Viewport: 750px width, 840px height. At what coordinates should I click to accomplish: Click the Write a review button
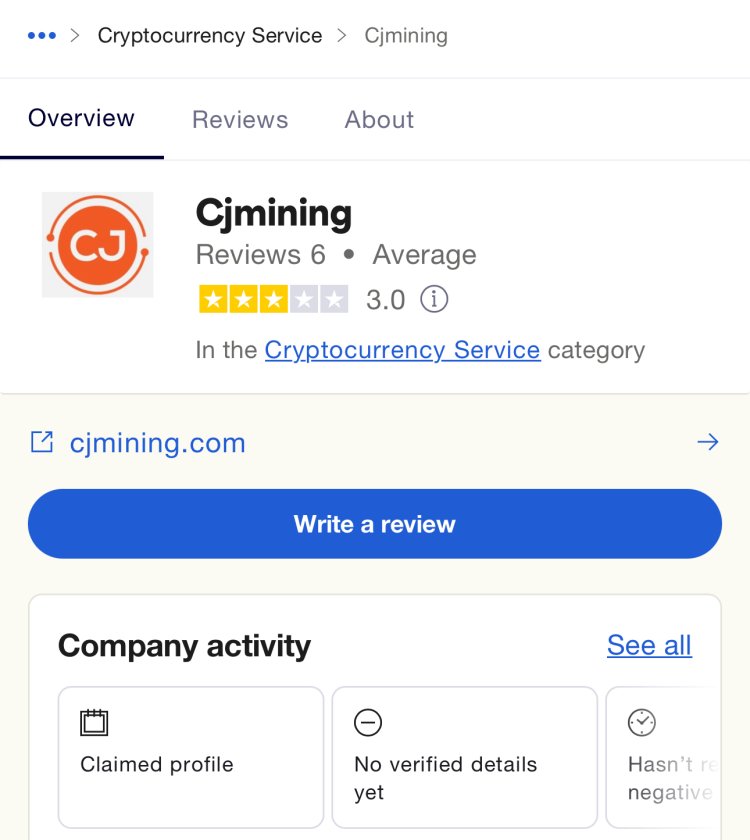pyautogui.click(x=375, y=524)
